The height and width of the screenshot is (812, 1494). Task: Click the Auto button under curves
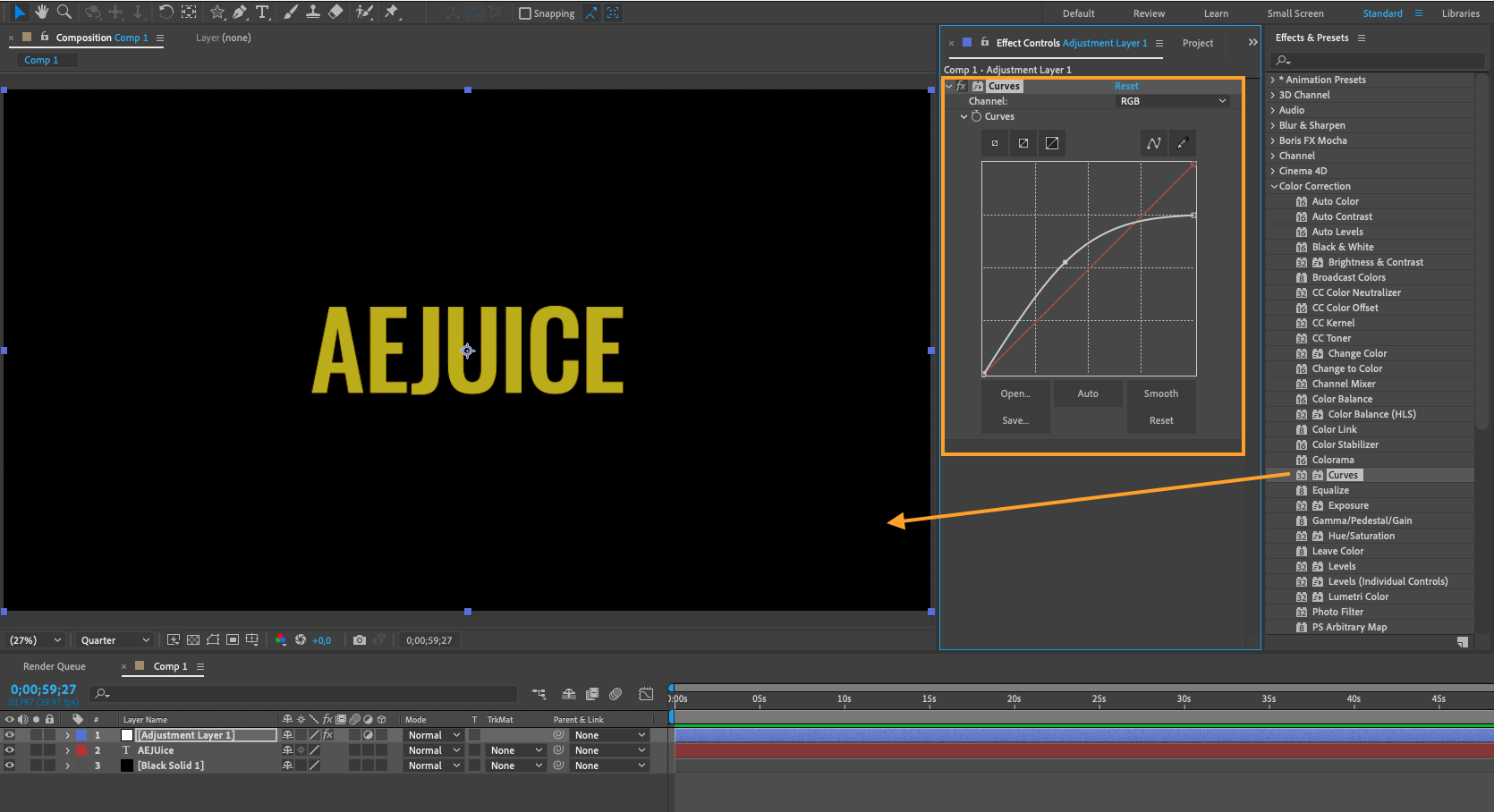[x=1088, y=393]
